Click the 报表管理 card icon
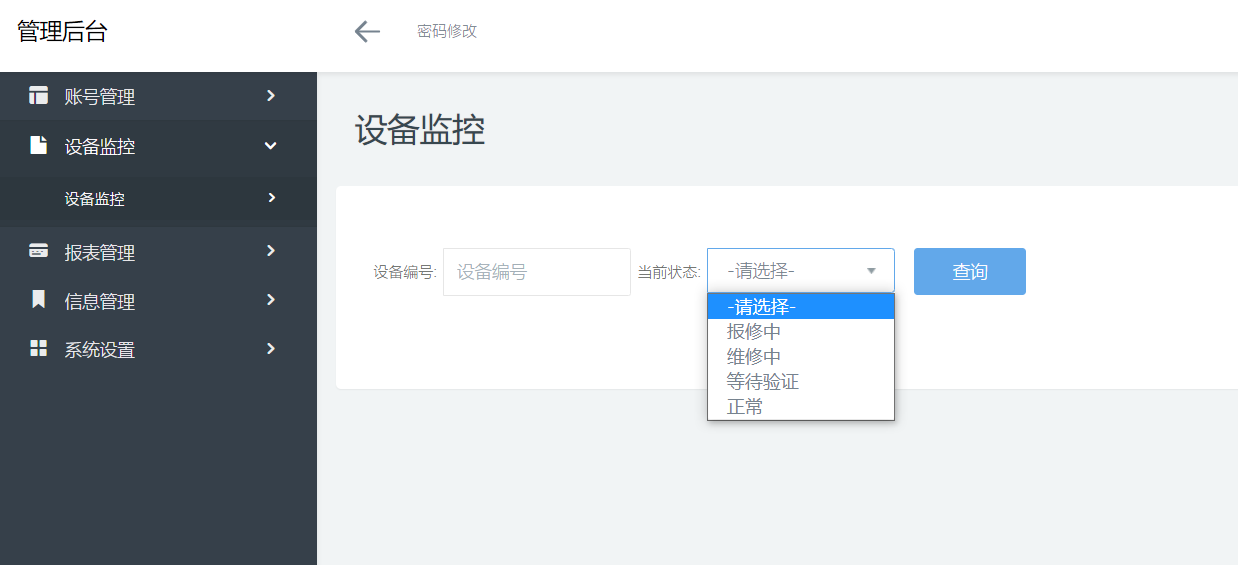The image size is (1238, 565). pos(39,251)
